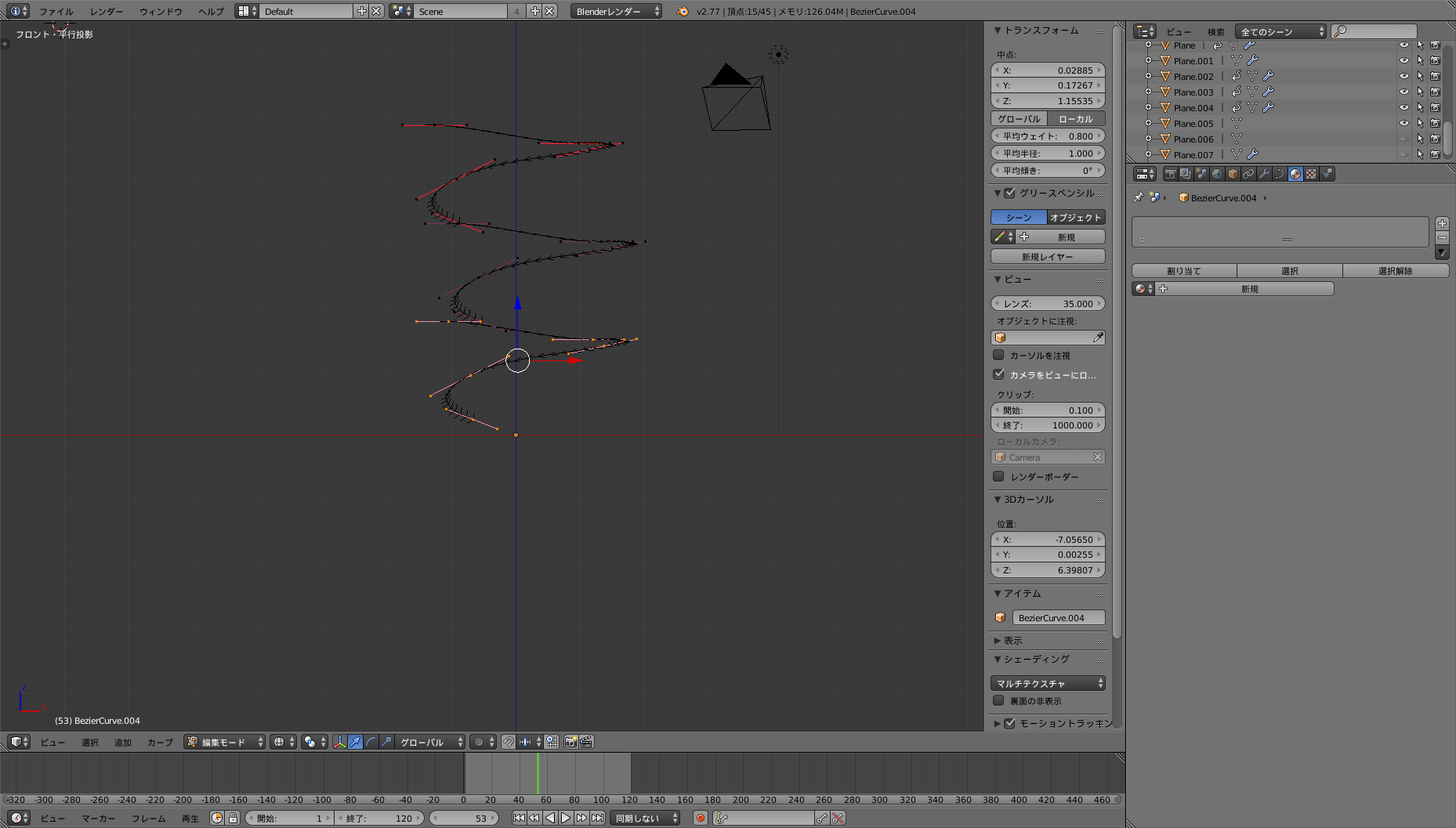Screen dimensions: 1456x828
Task: Toggle selectability of Plane.002 arrow icon
Action: pos(1420,76)
